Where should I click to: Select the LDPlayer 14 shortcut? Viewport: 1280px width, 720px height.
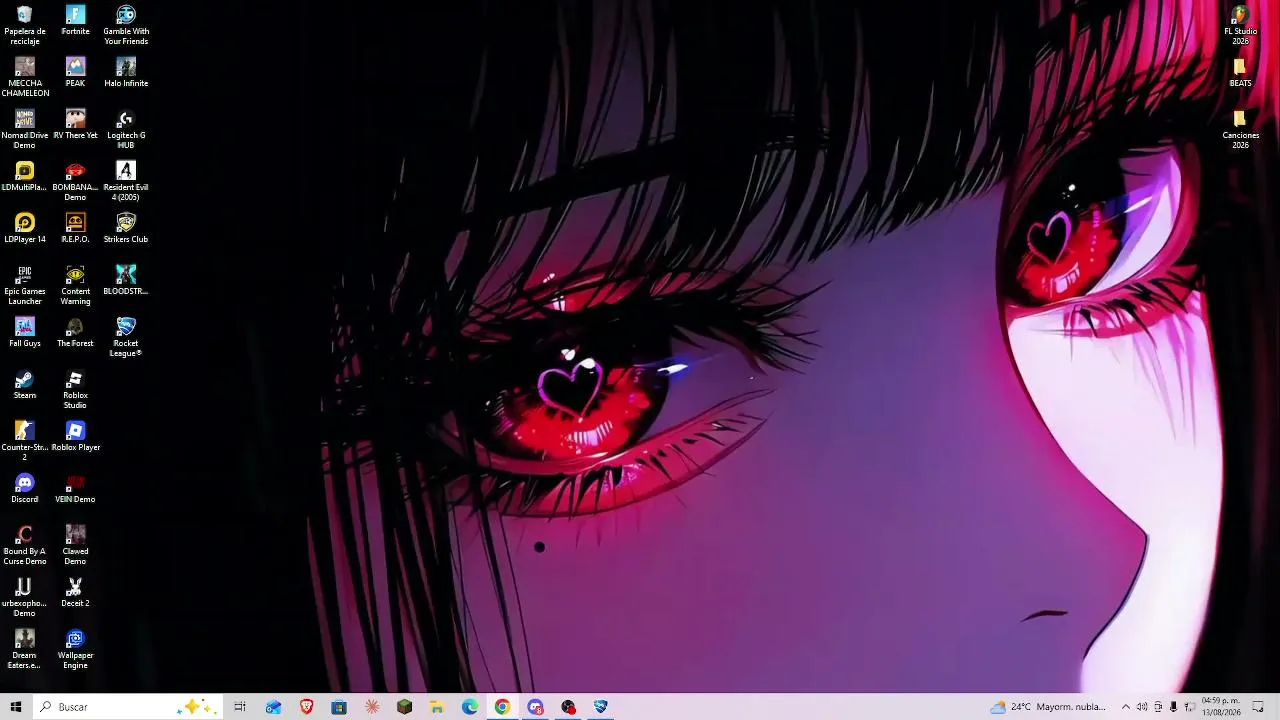pos(25,228)
